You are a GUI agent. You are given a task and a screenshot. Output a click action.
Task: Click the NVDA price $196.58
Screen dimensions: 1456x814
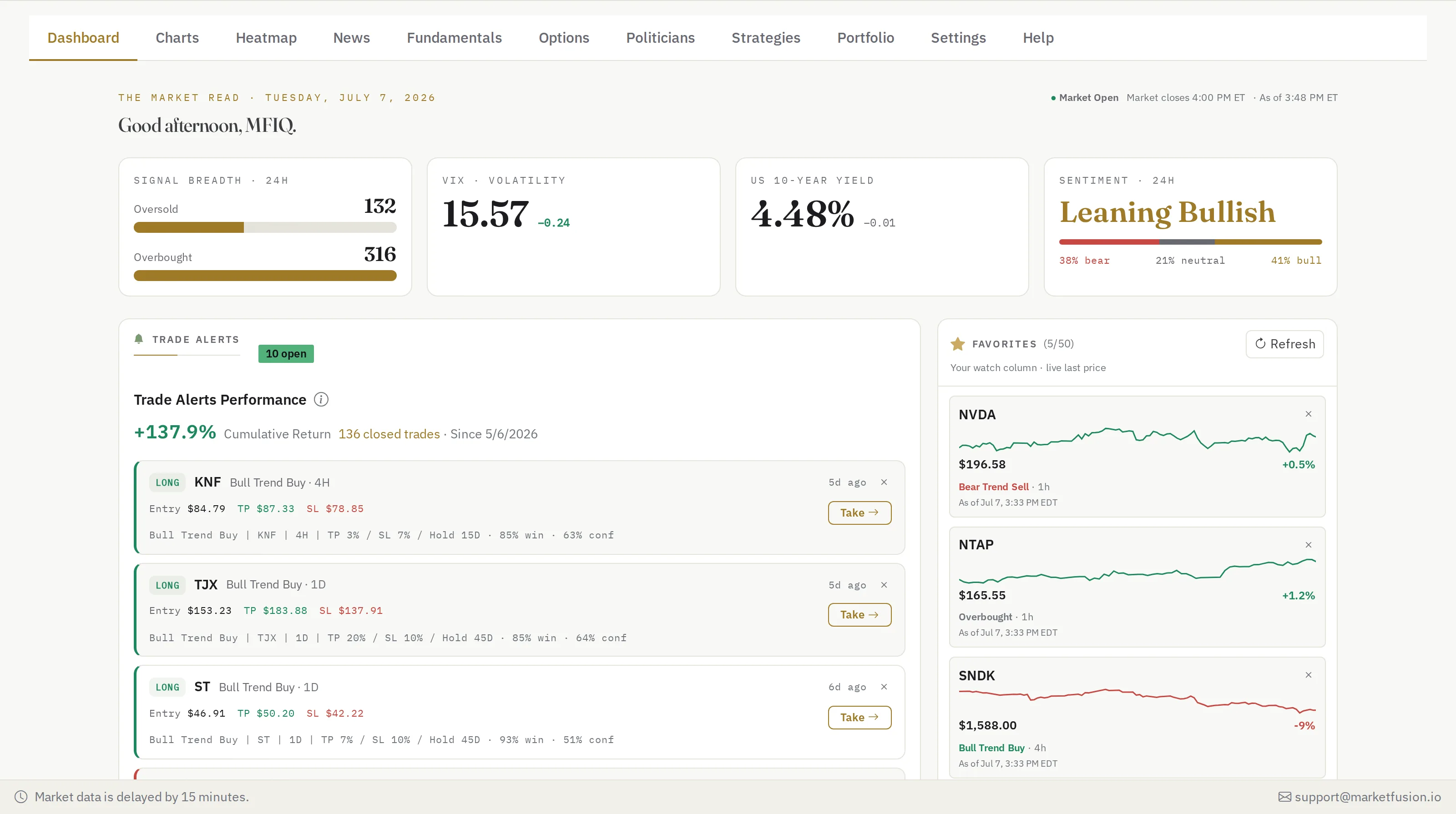[982, 464]
